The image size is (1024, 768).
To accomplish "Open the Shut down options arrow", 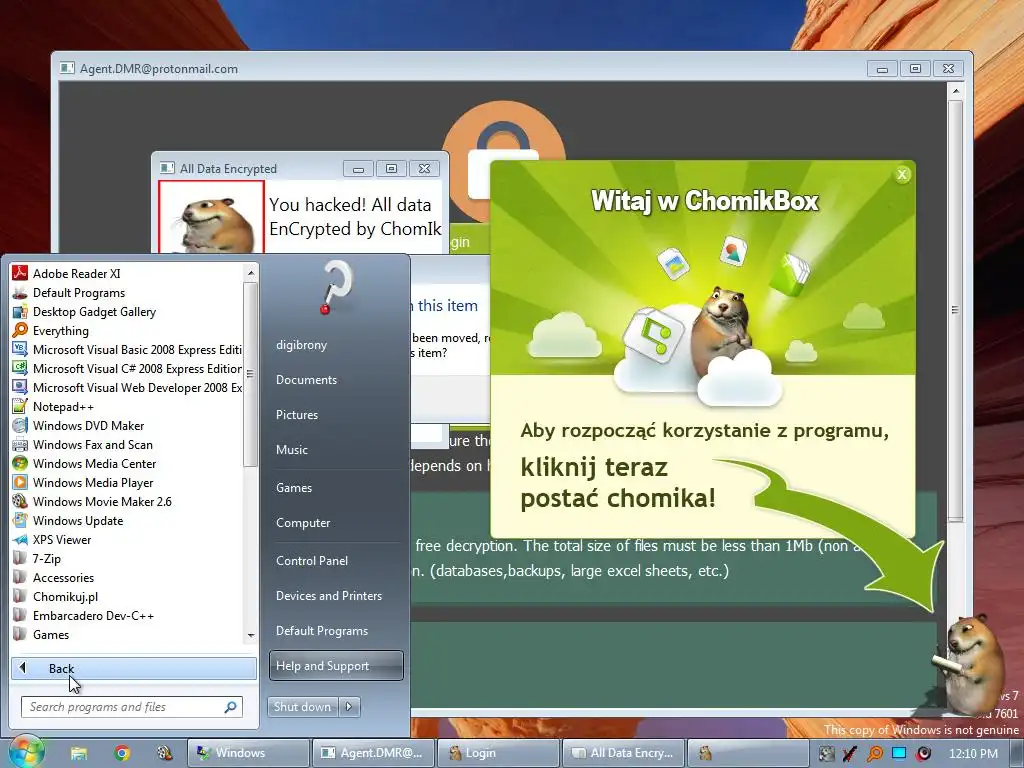I will click(x=350, y=707).
